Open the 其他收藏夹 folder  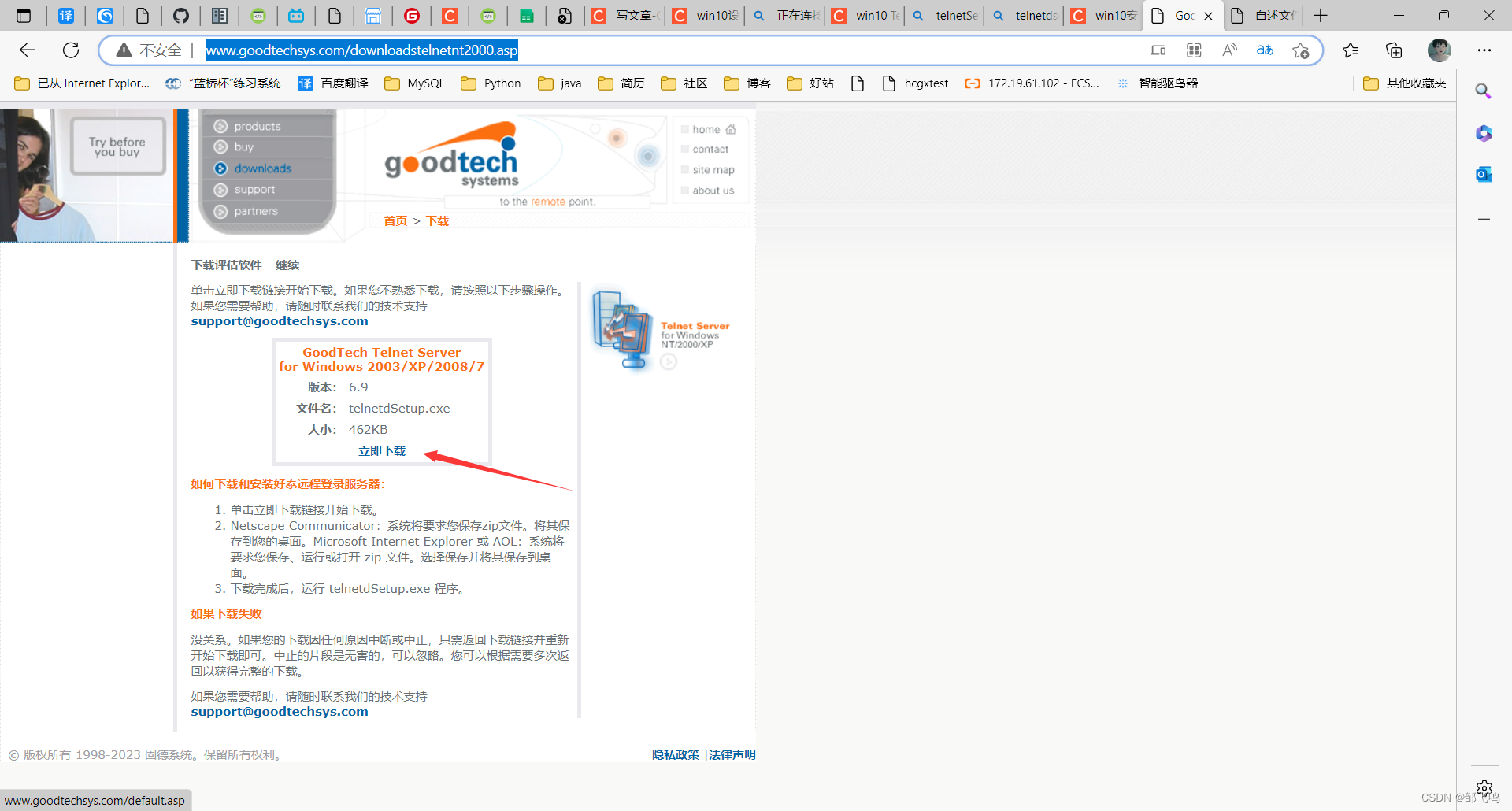tap(1405, 83)
